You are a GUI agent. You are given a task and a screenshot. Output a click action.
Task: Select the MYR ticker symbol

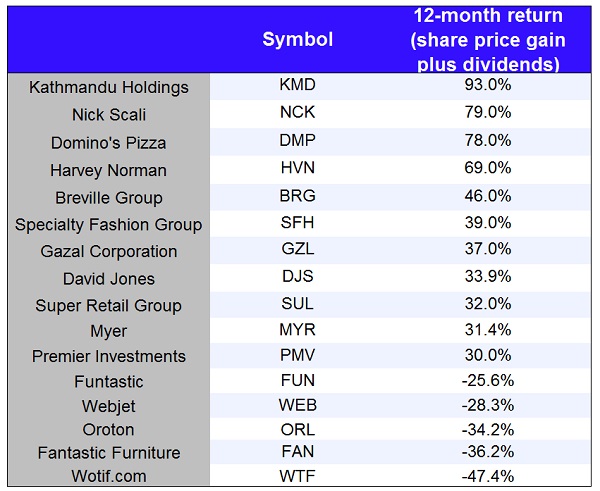coord(297,329)
